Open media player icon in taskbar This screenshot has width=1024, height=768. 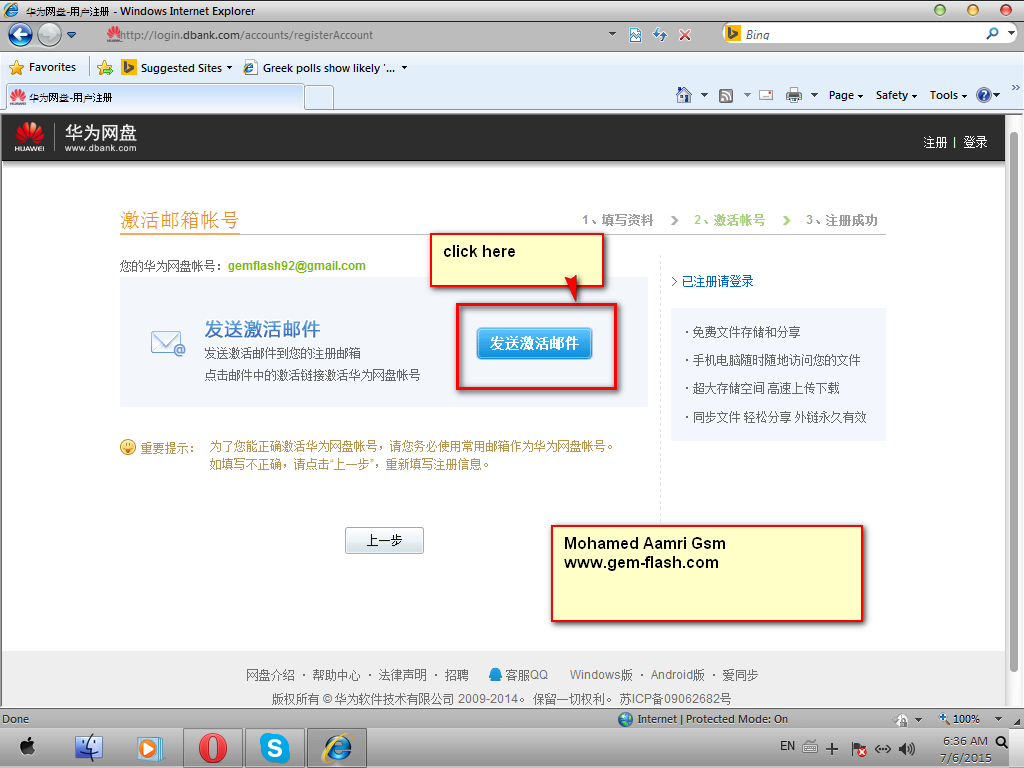pos(150,748)
